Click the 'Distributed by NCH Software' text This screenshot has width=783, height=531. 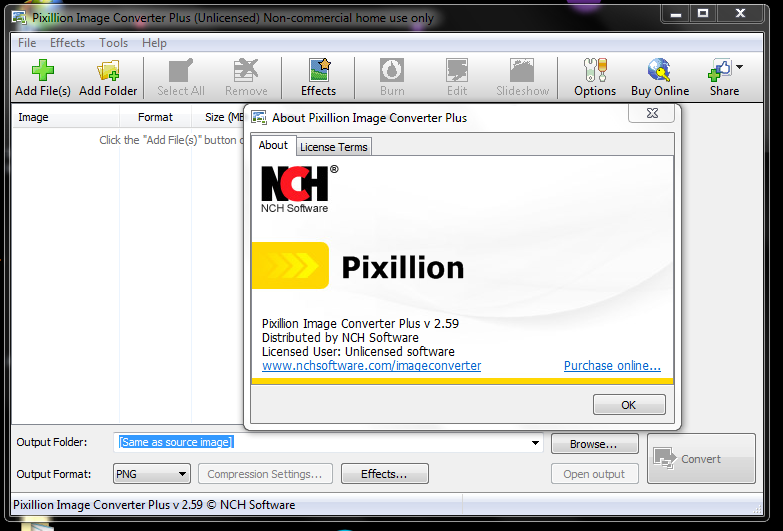(x=340, y=338)
